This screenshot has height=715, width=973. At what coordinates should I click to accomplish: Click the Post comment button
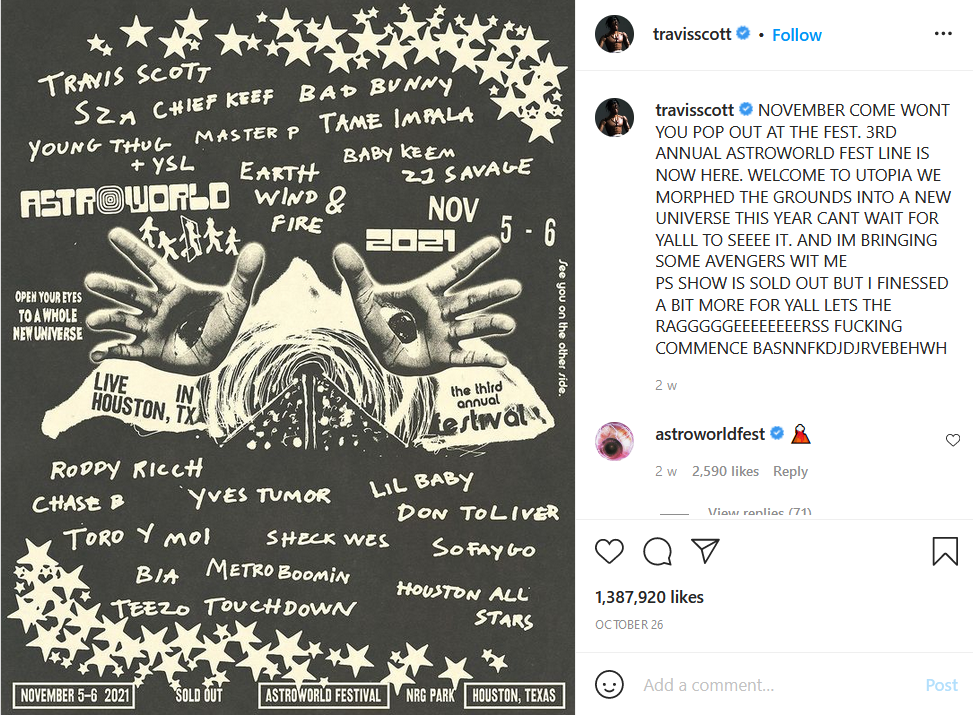941,685
